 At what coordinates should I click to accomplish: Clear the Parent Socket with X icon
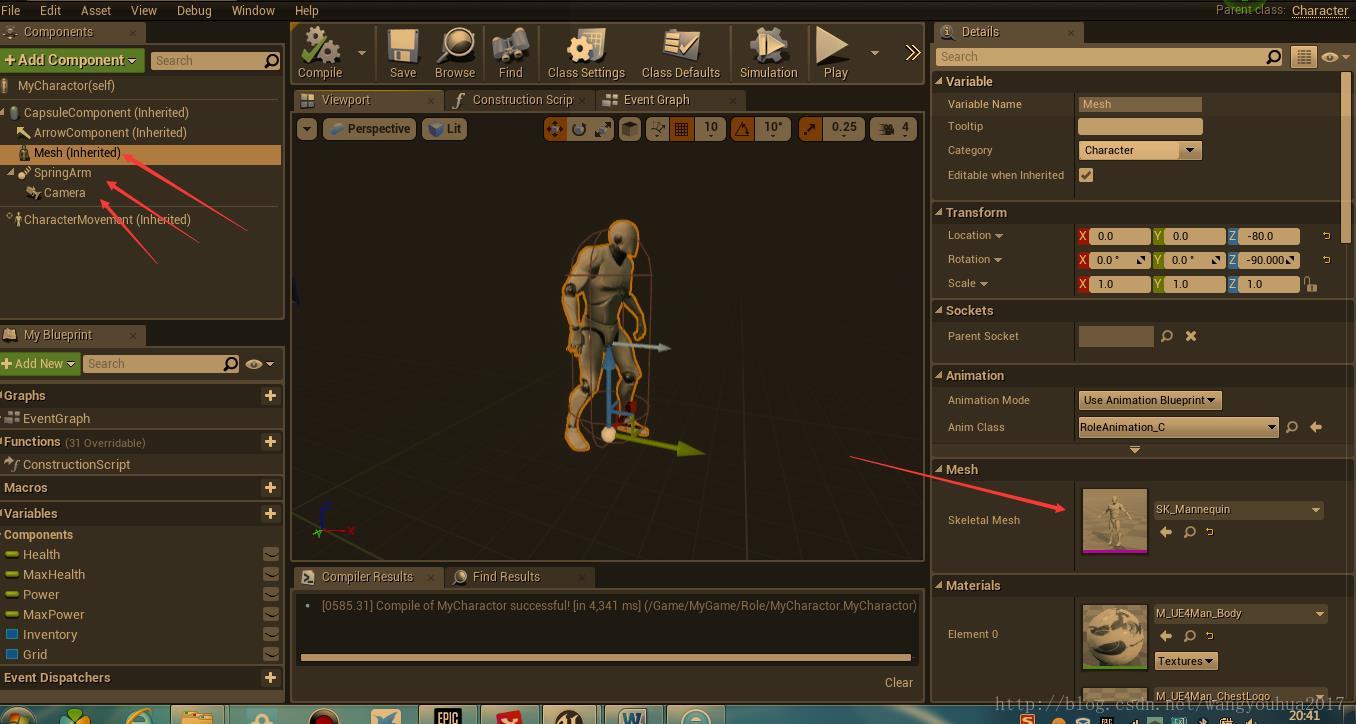click(x=1191, y=336)
